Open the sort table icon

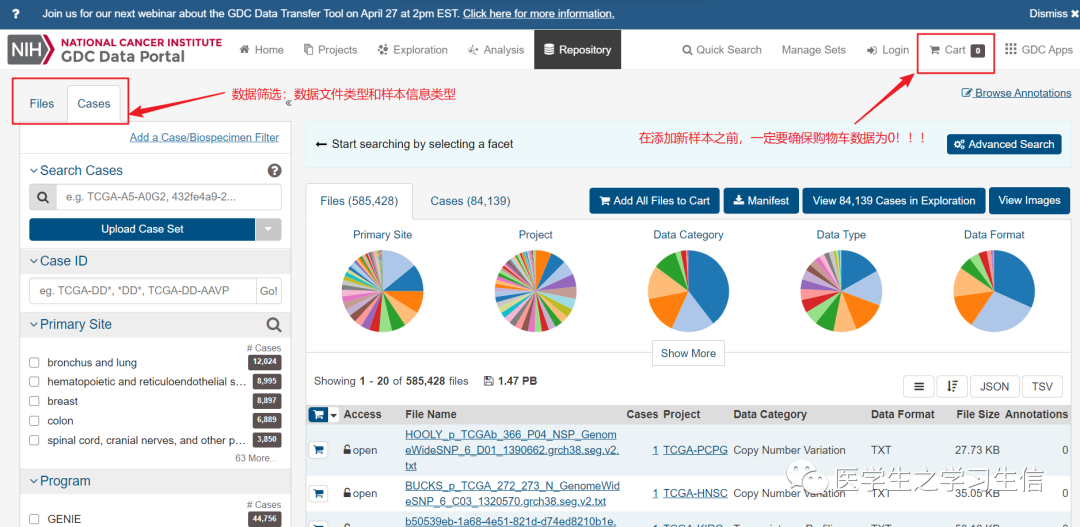[952, 386]
